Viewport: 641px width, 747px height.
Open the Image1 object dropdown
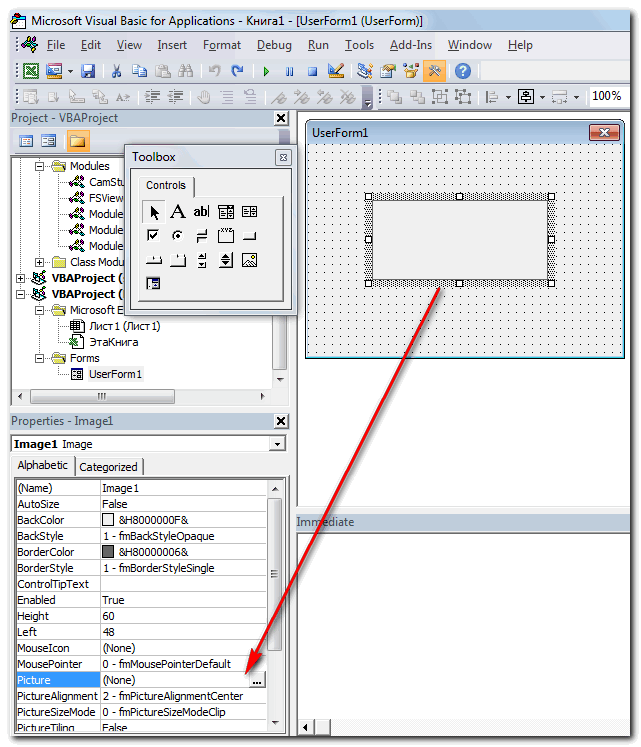tap(277, 444)
